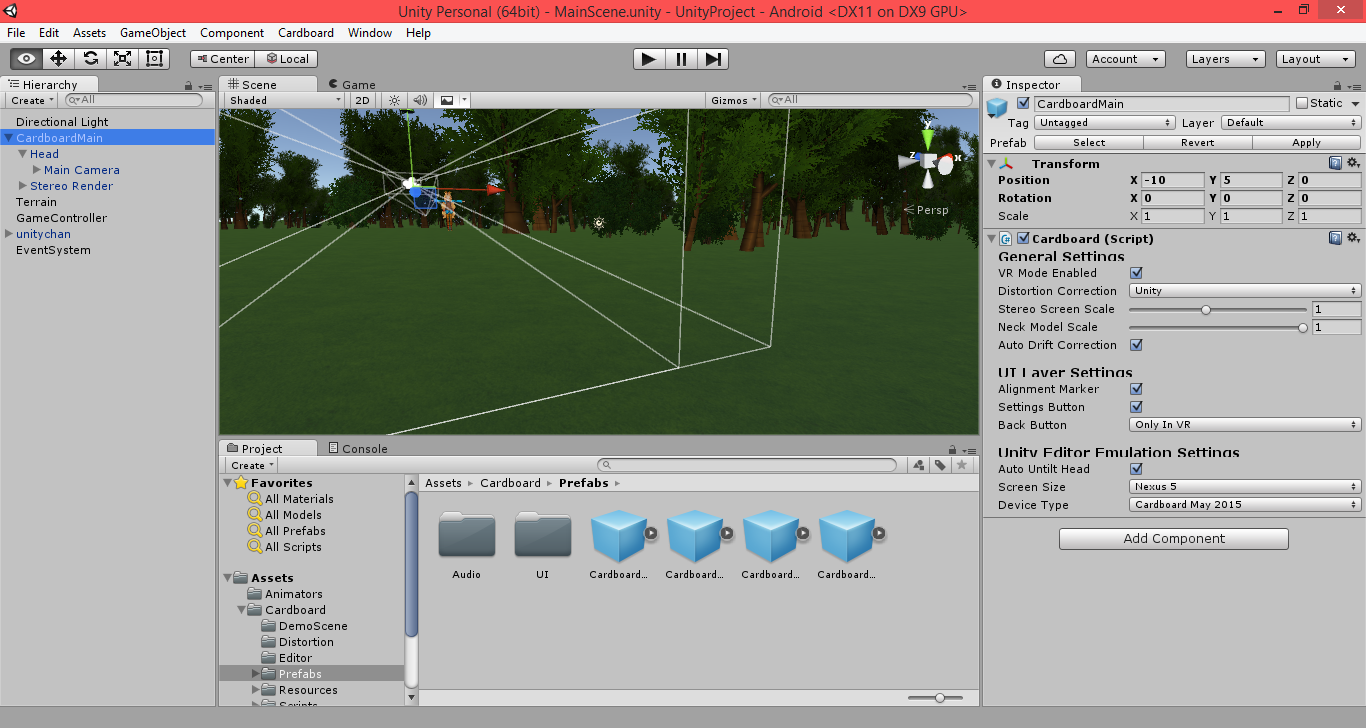Screen dimensions: 1366x728
Task: Click the scene orientation gizmo
Action: tap(929, 161)
